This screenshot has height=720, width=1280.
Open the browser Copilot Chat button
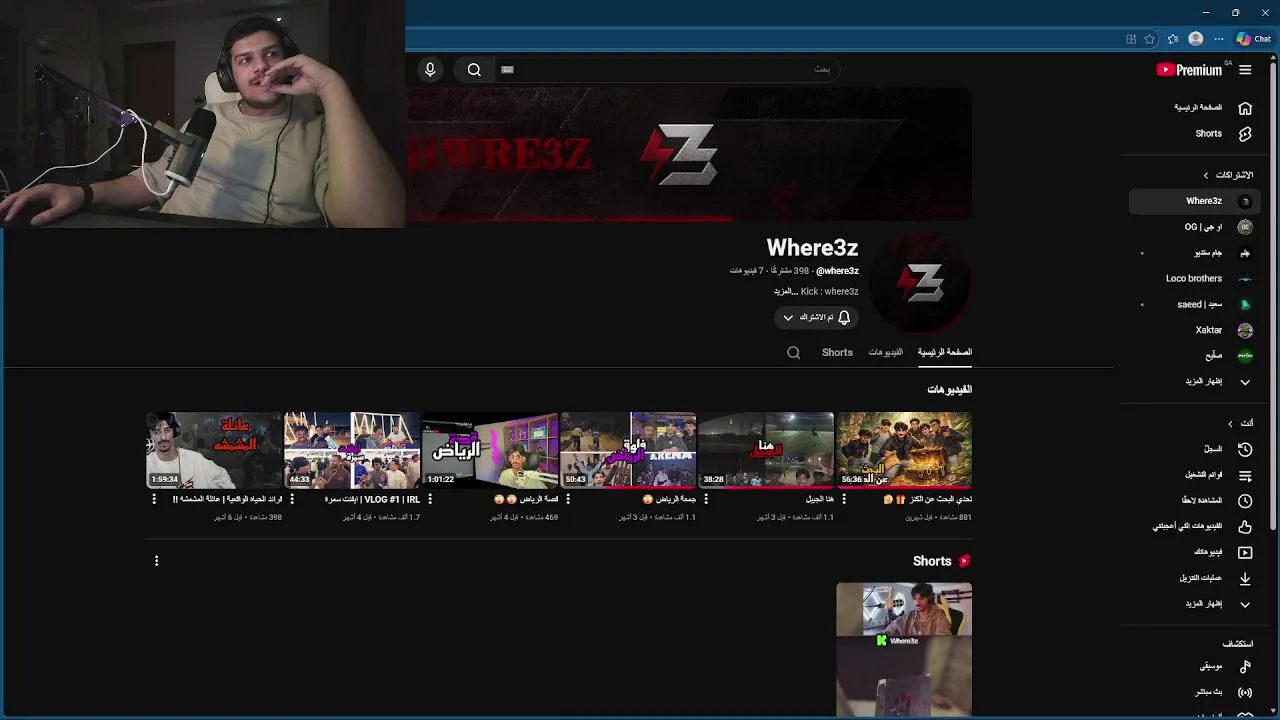click(1253, 39)
